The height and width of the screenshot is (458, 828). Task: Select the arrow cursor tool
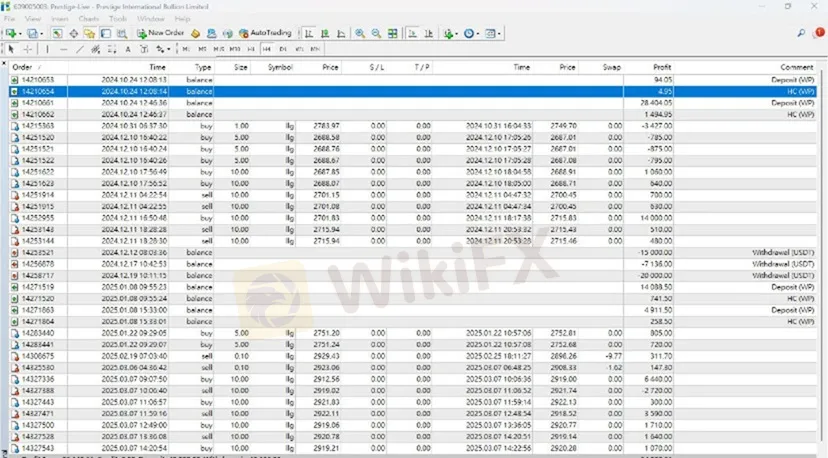(11, 48)
